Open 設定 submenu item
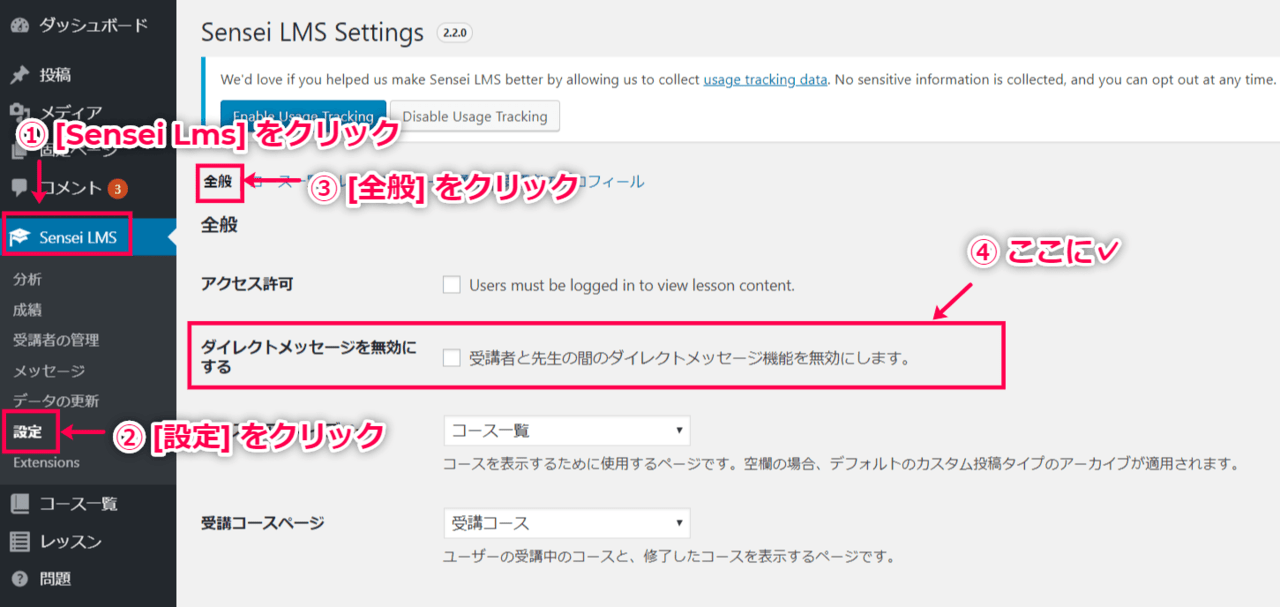Viewport: 1280px width, 607px height. pyautogui.click(x=28, y=432)
